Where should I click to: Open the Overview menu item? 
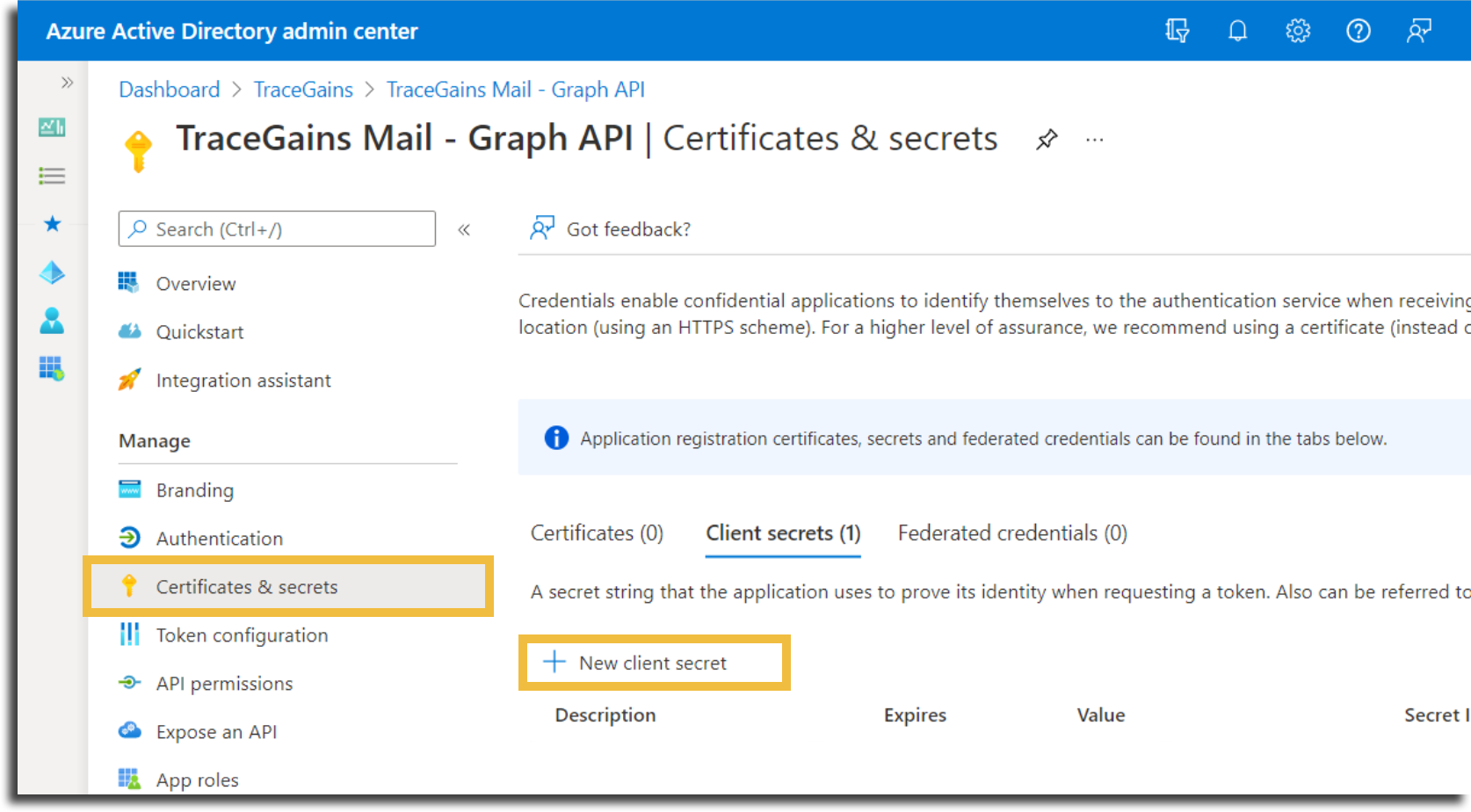point(196,283)
